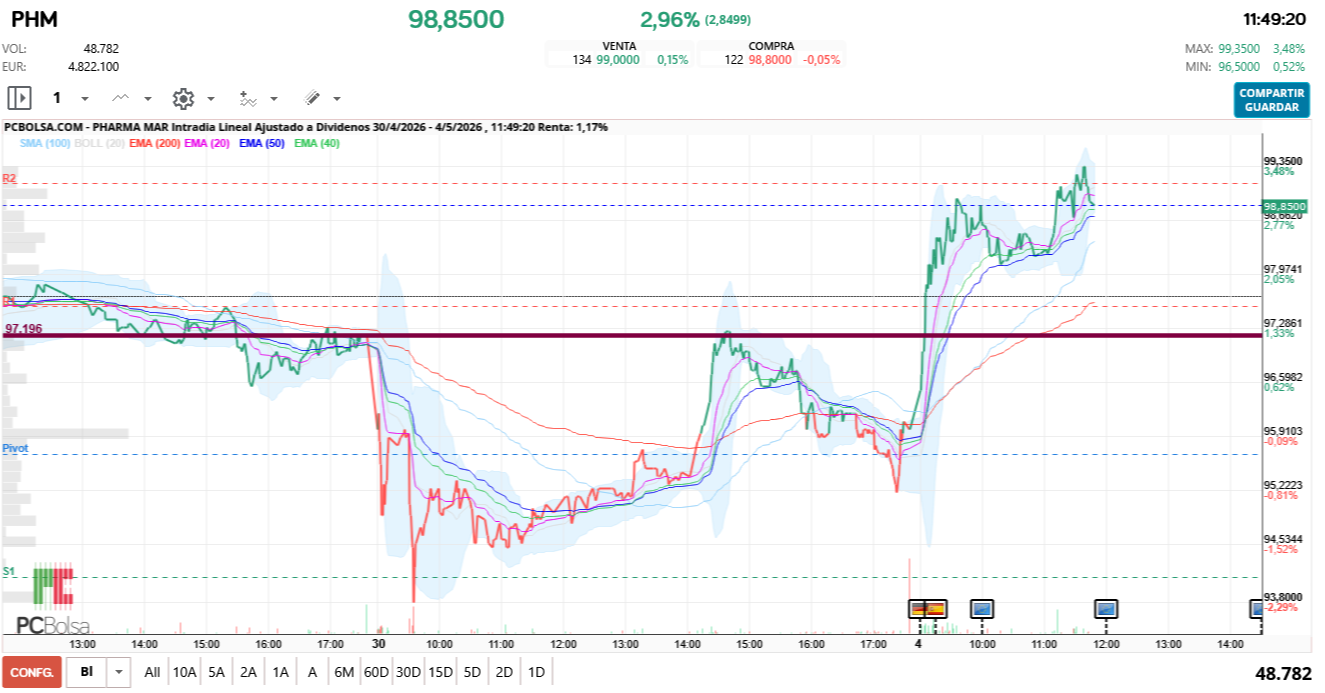Select the 60D time range
The width and height of the screenshot is (1325, 693).
click(376, 673)
